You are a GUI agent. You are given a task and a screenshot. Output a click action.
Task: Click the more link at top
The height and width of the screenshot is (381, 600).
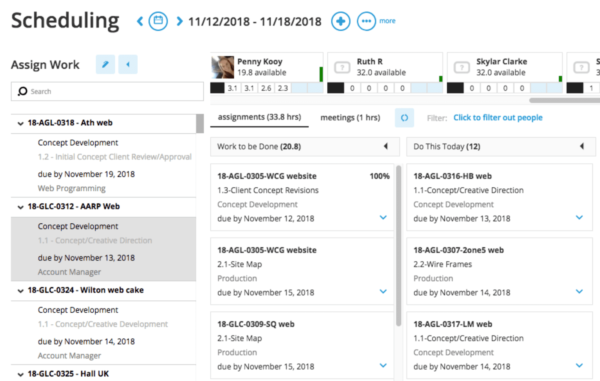(387, 21)
